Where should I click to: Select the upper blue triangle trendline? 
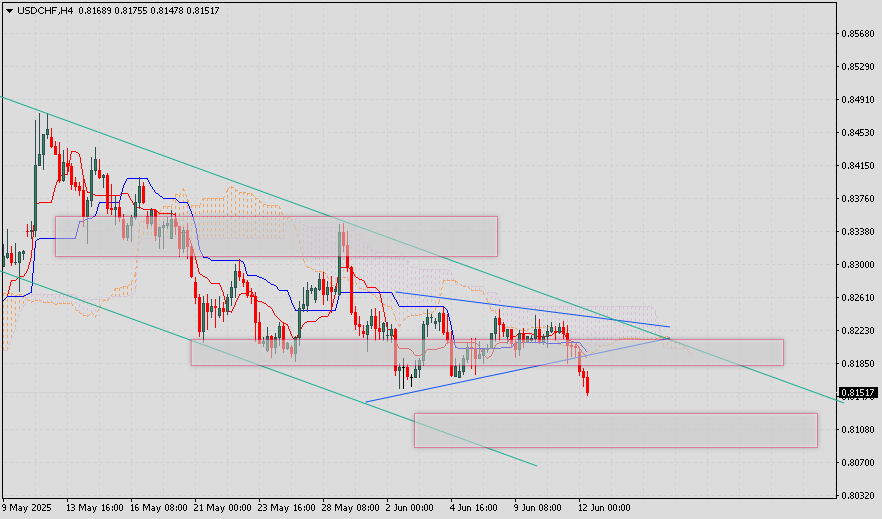pos(532,309)
